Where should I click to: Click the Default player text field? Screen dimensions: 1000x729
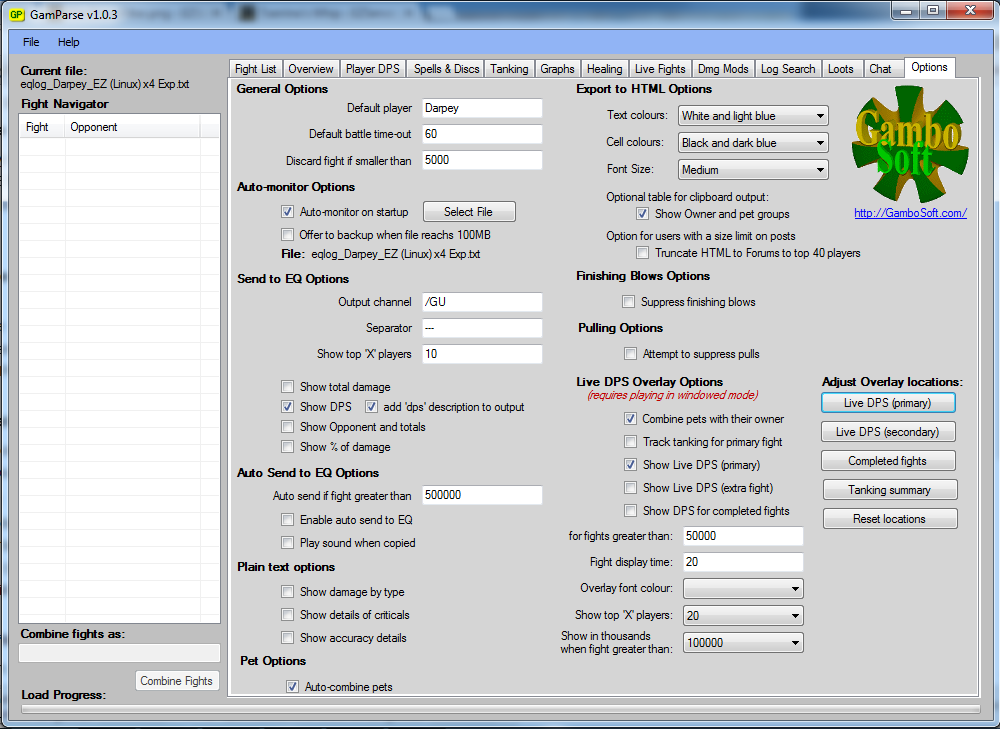[x=481, y=108]
